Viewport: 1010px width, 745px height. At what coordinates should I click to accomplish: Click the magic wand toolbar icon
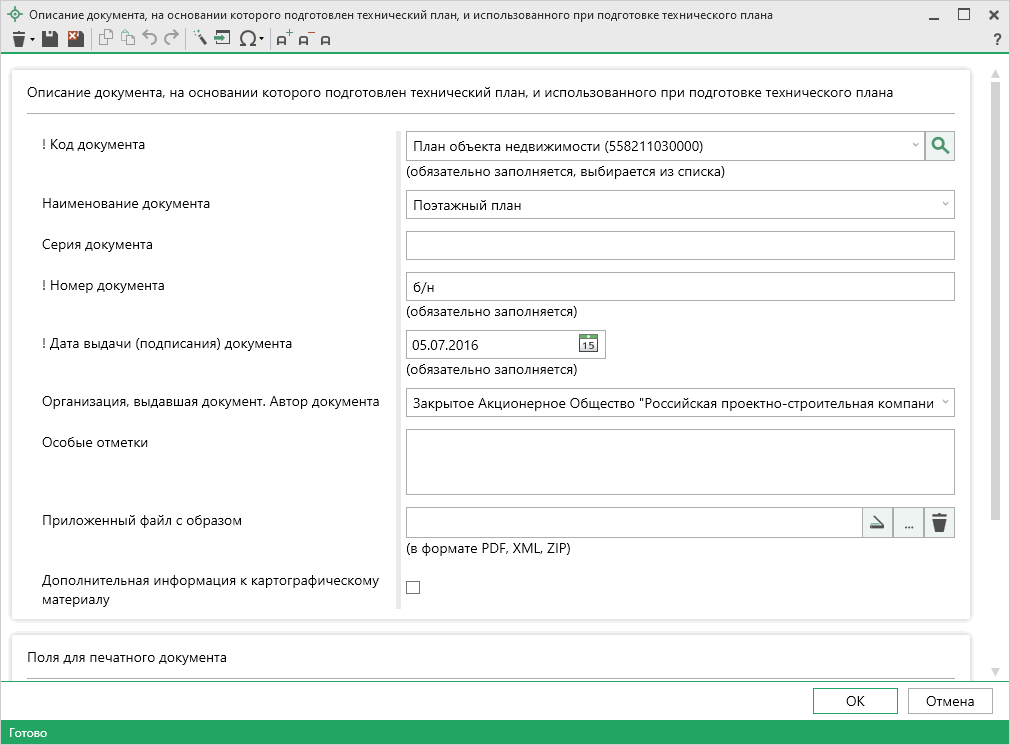[199, 39]
